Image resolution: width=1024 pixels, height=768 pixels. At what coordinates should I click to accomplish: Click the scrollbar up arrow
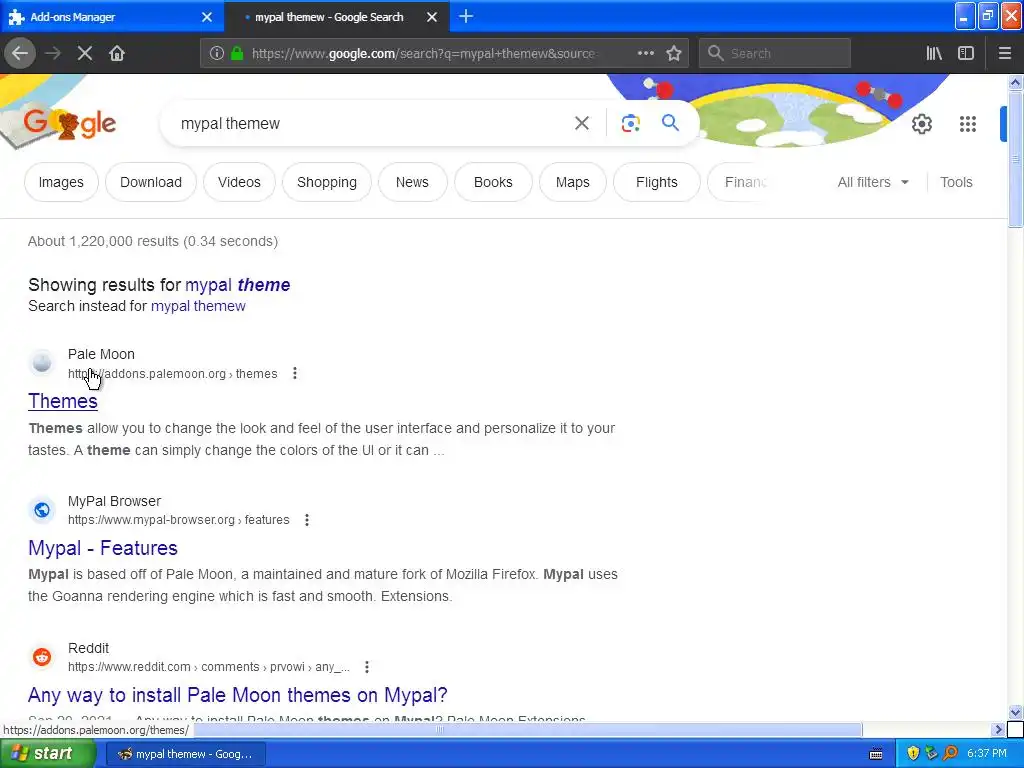(x=1015, y=82)
